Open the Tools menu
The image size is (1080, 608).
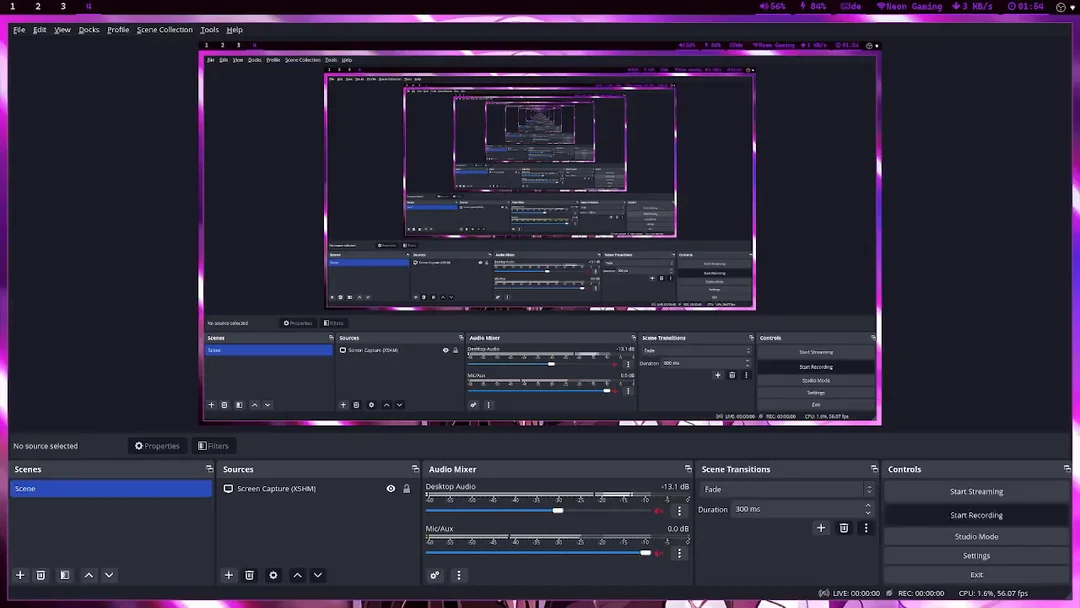(209, 30)
